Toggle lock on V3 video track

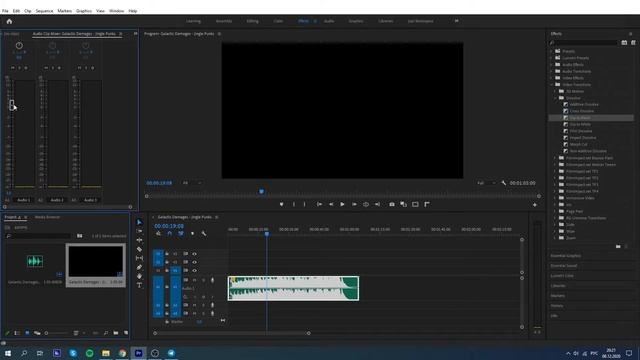[x=167, y=254]
